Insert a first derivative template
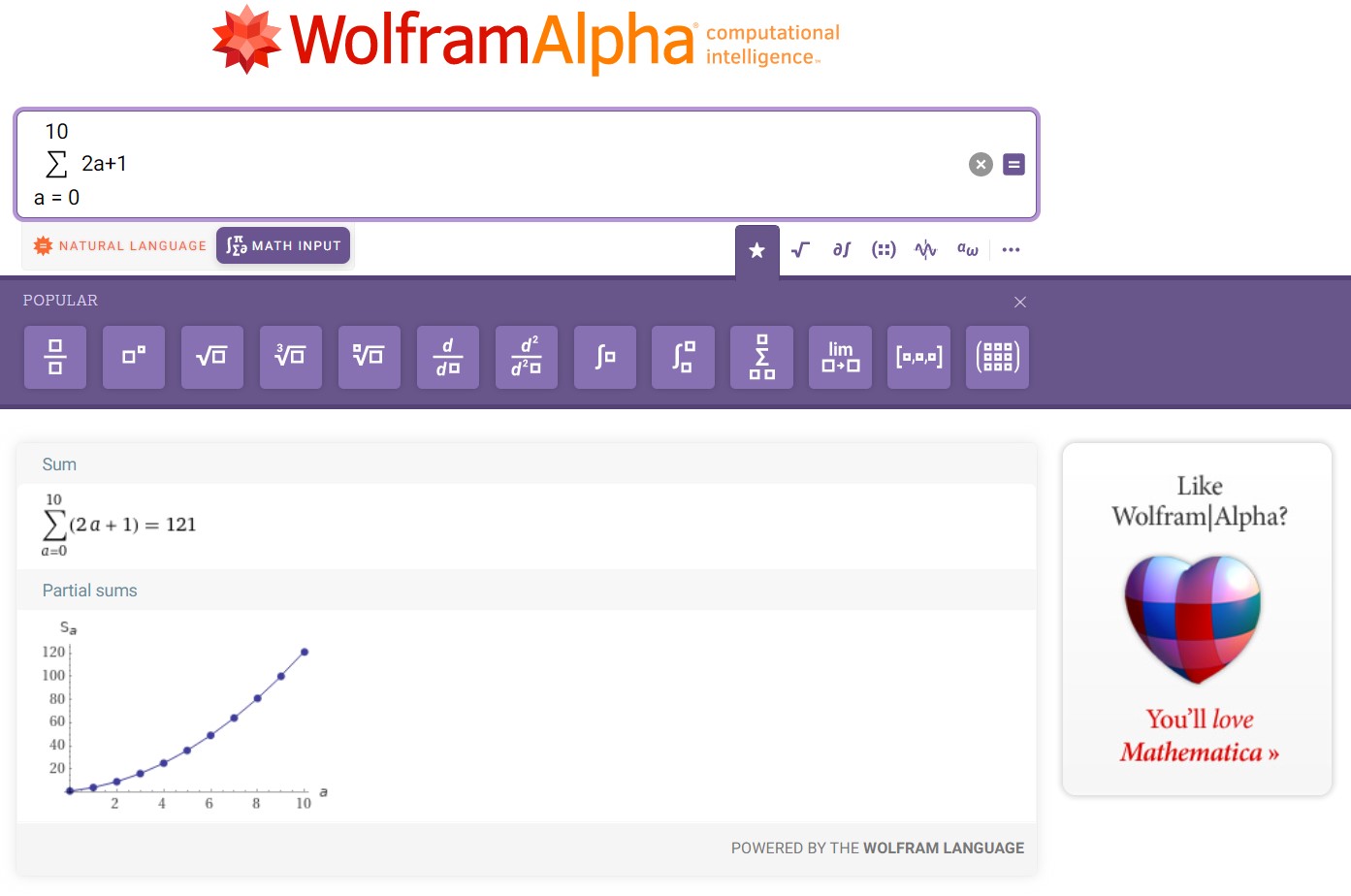Image resolution: width=1351 pixels, height=896 pixels. 448,357
